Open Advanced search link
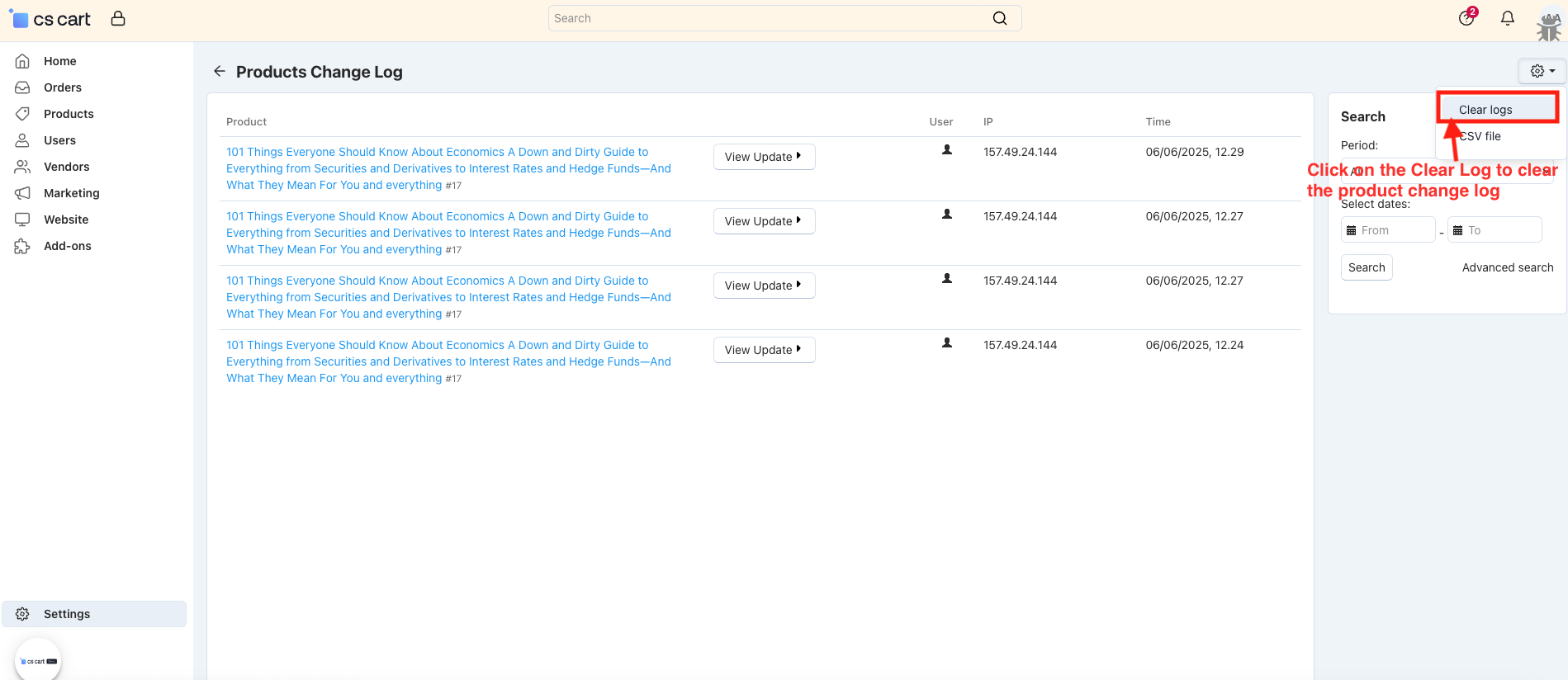The width and height of the screenshot is (1568, 680). (1508, 267)
